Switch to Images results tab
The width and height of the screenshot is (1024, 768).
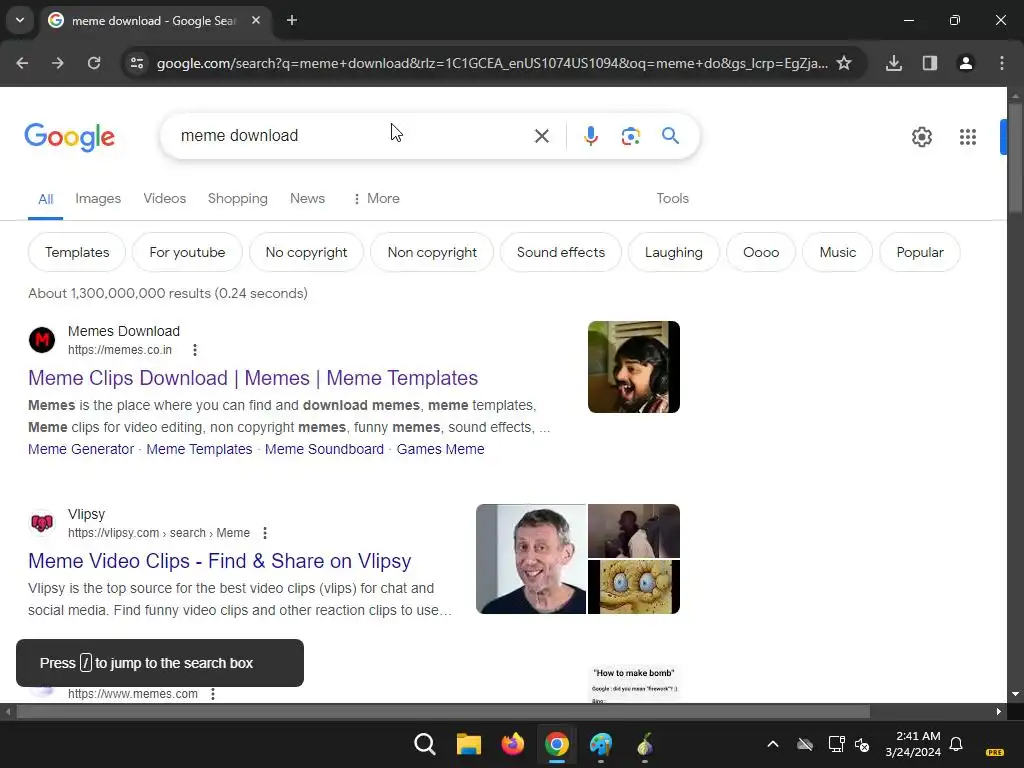click(x=98, y=199)
